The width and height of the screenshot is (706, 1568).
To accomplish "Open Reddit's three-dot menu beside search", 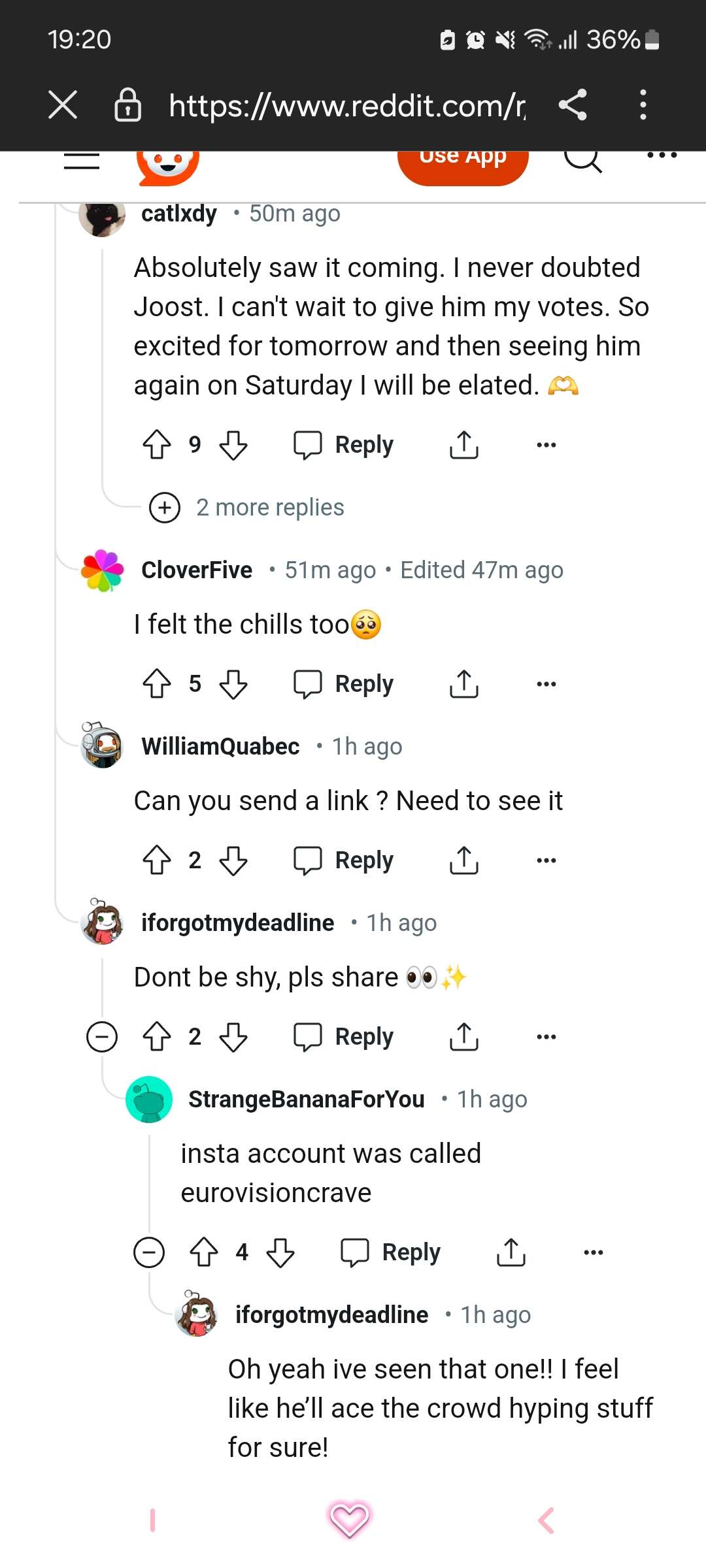I will pos(662,155).
